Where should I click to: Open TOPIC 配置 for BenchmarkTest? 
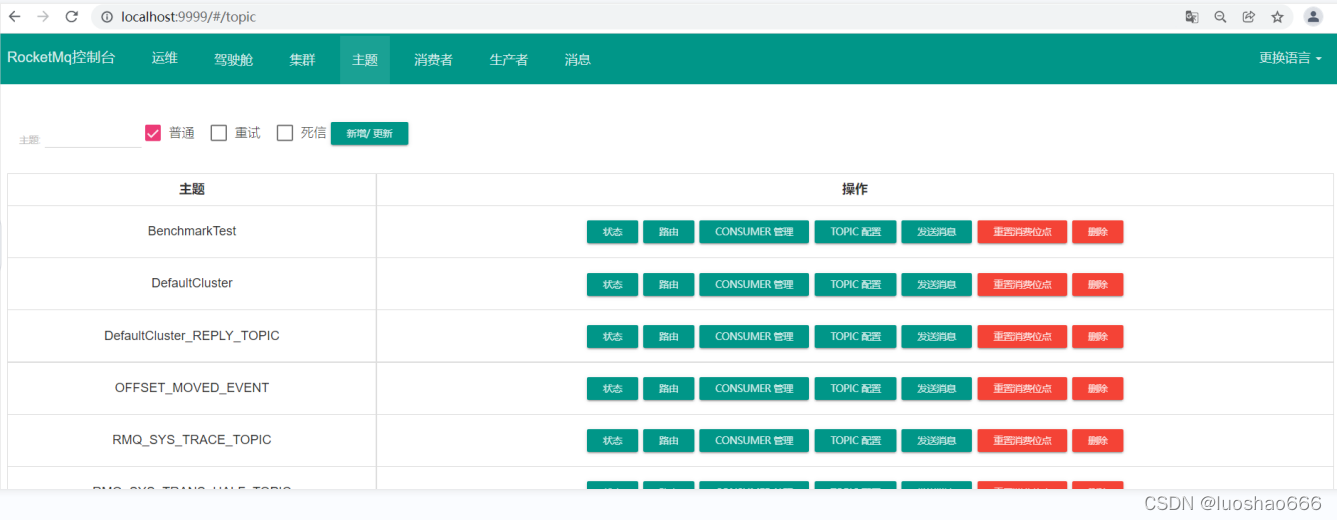(x=856, y=232)
